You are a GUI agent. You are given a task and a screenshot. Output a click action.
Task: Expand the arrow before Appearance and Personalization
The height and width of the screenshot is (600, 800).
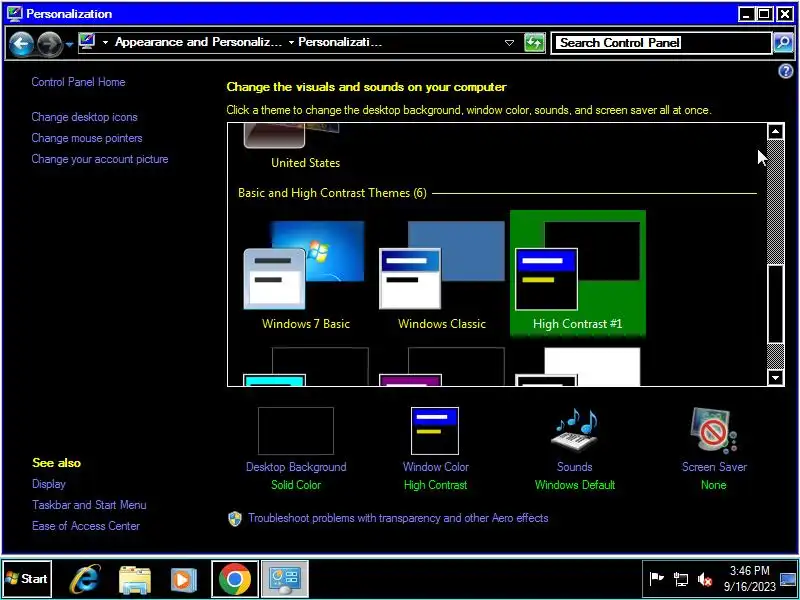point(105,42)
